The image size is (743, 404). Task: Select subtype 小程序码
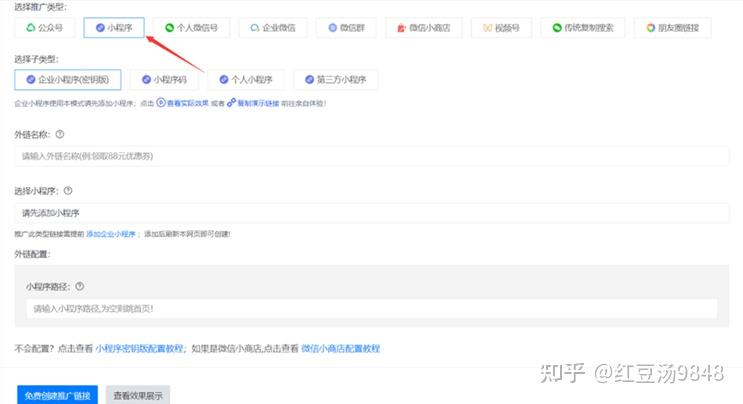[164, 80]
